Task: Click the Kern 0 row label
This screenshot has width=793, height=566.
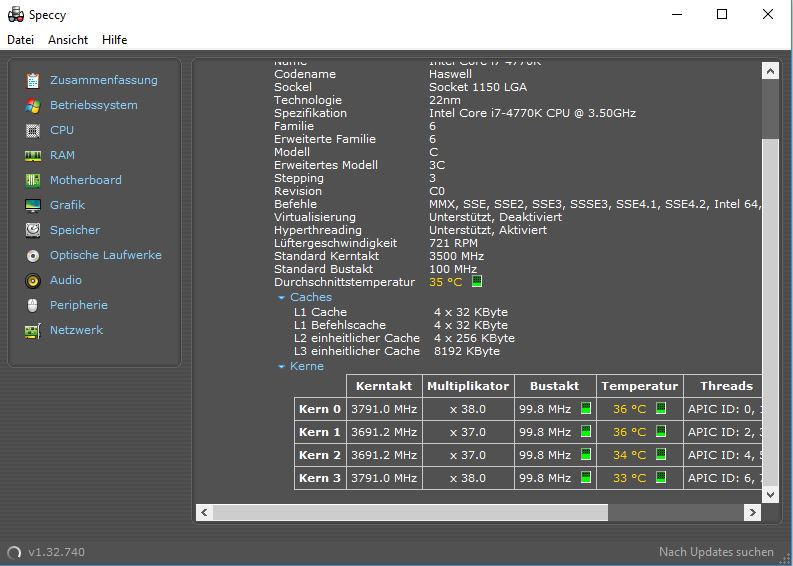Action: click(x=320, y=409)
